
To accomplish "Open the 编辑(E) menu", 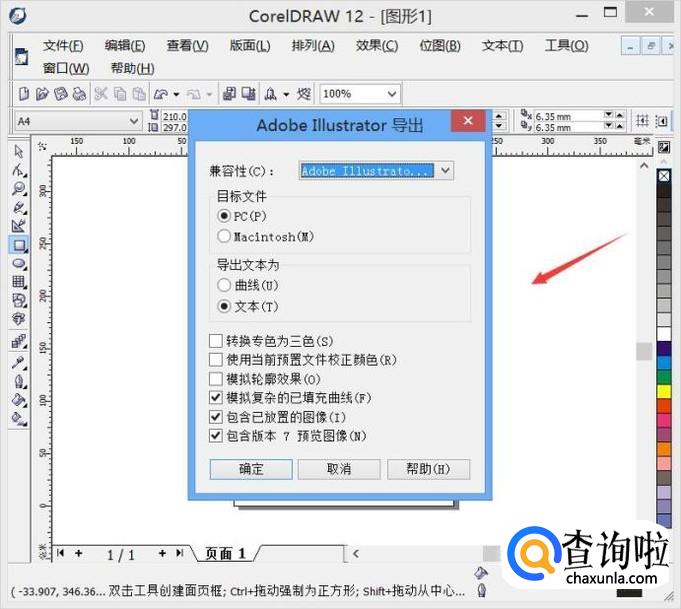I will [x=125, y=46].
